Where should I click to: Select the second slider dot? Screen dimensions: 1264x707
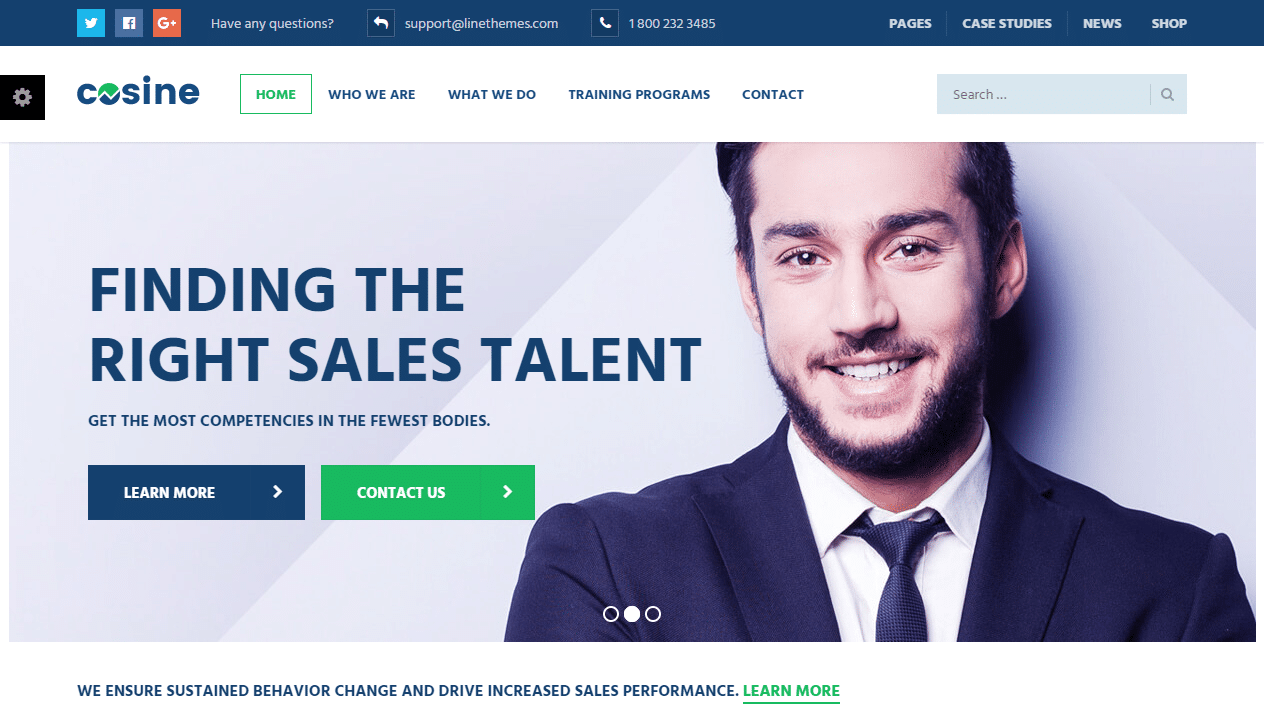632,614
